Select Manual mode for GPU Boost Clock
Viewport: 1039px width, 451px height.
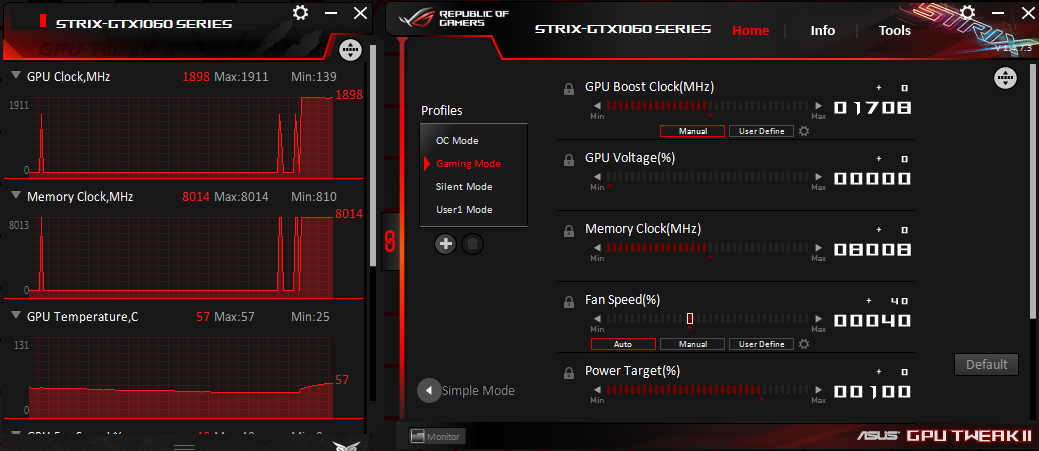[x=692, y=131]
